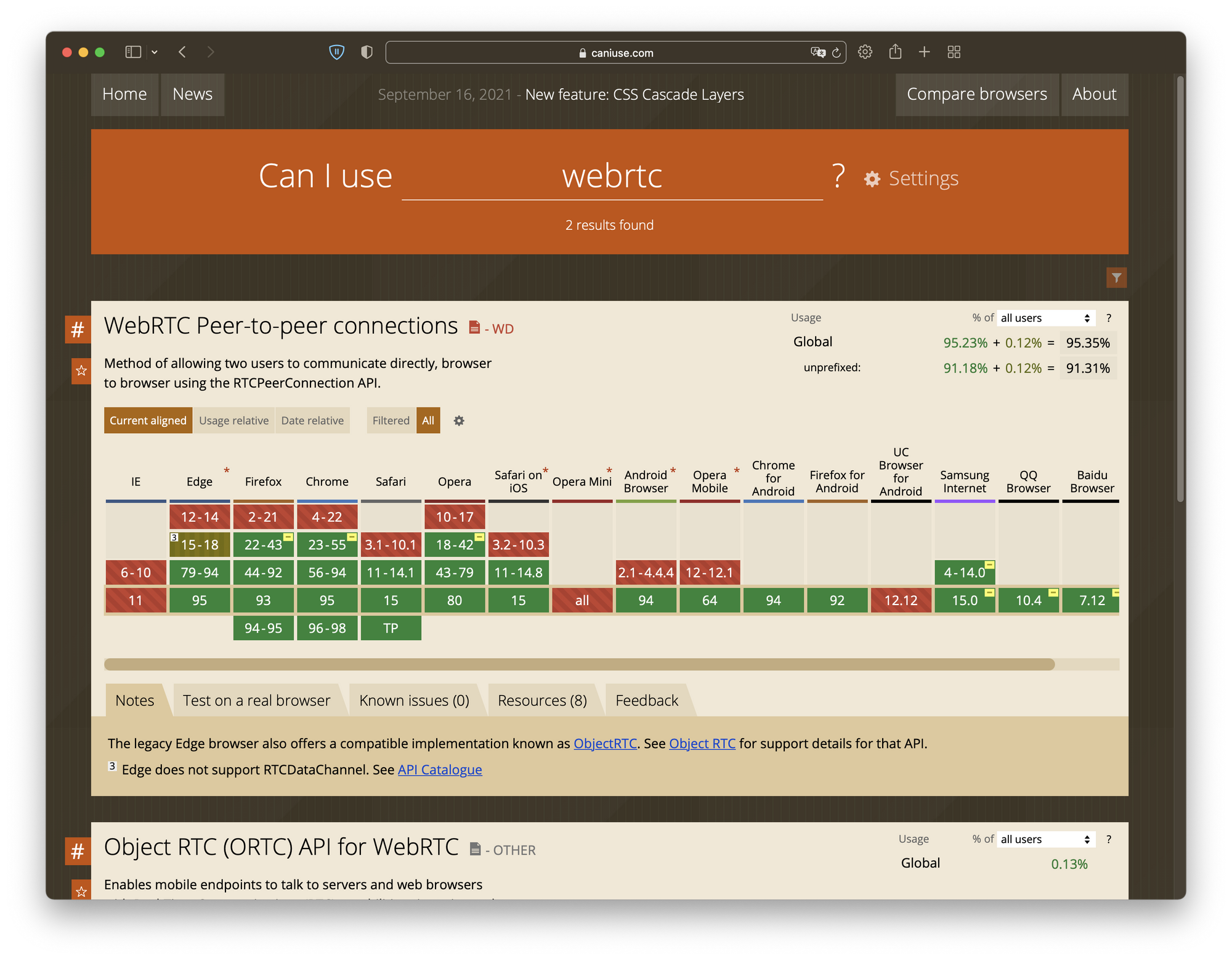Open the filter funnel icon
1232x960 pixels.
[x=1116, y=278]
